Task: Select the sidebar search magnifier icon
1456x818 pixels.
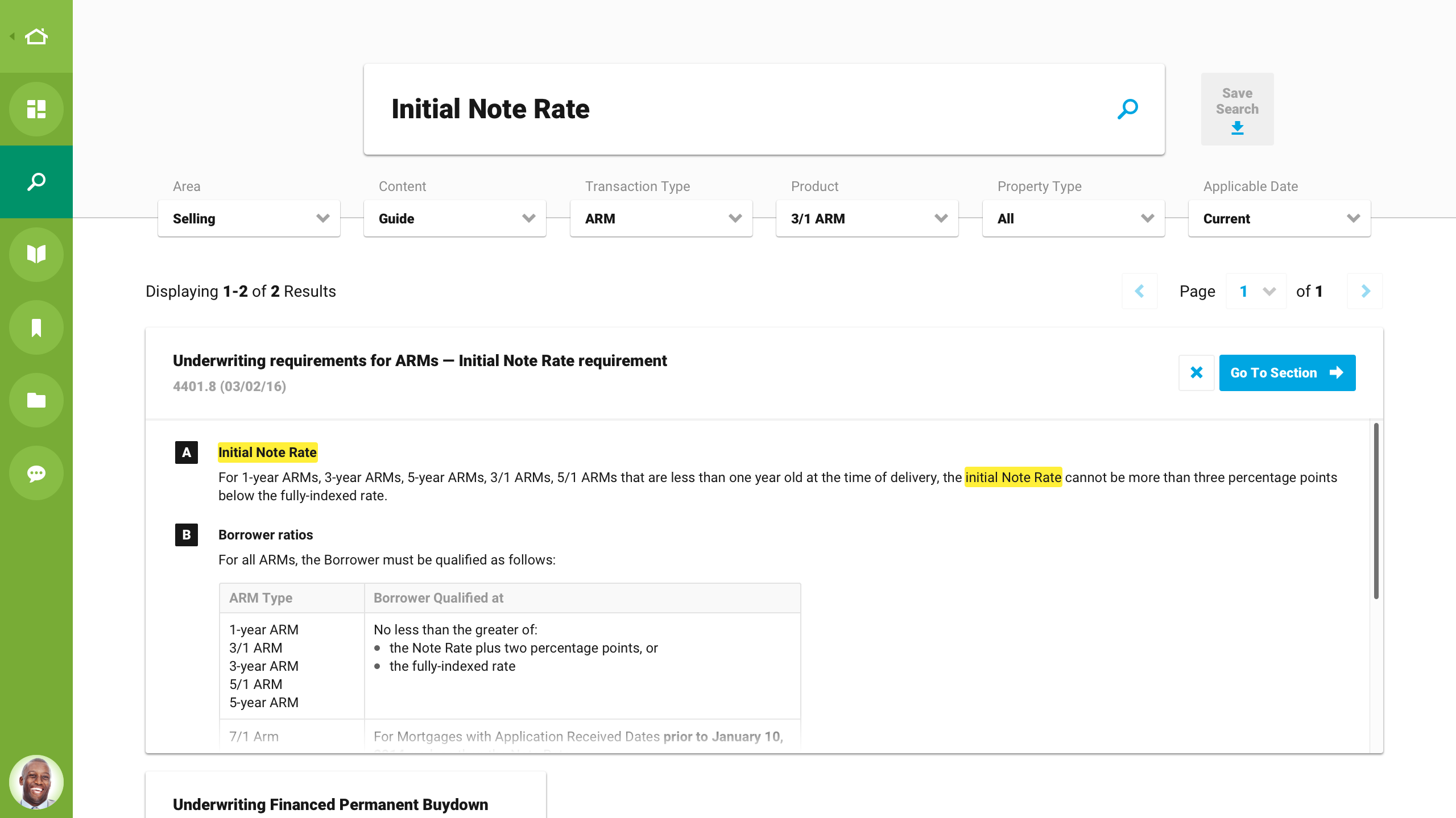Action: [36, 182]
